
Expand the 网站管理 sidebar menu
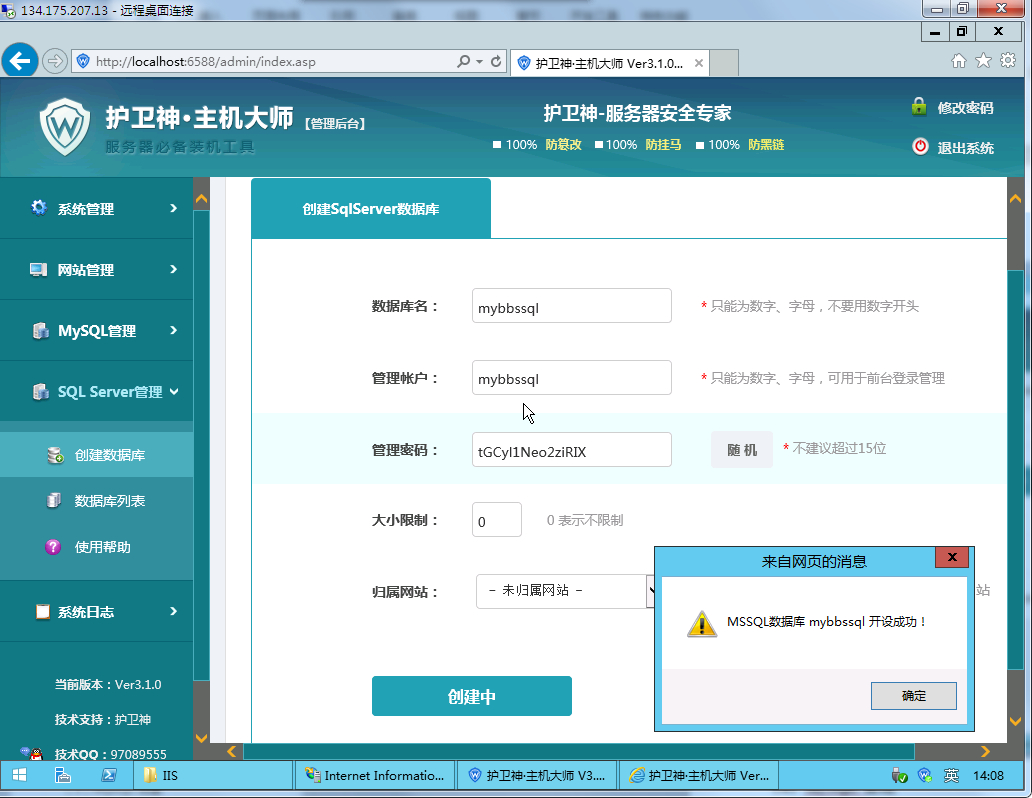96,270
